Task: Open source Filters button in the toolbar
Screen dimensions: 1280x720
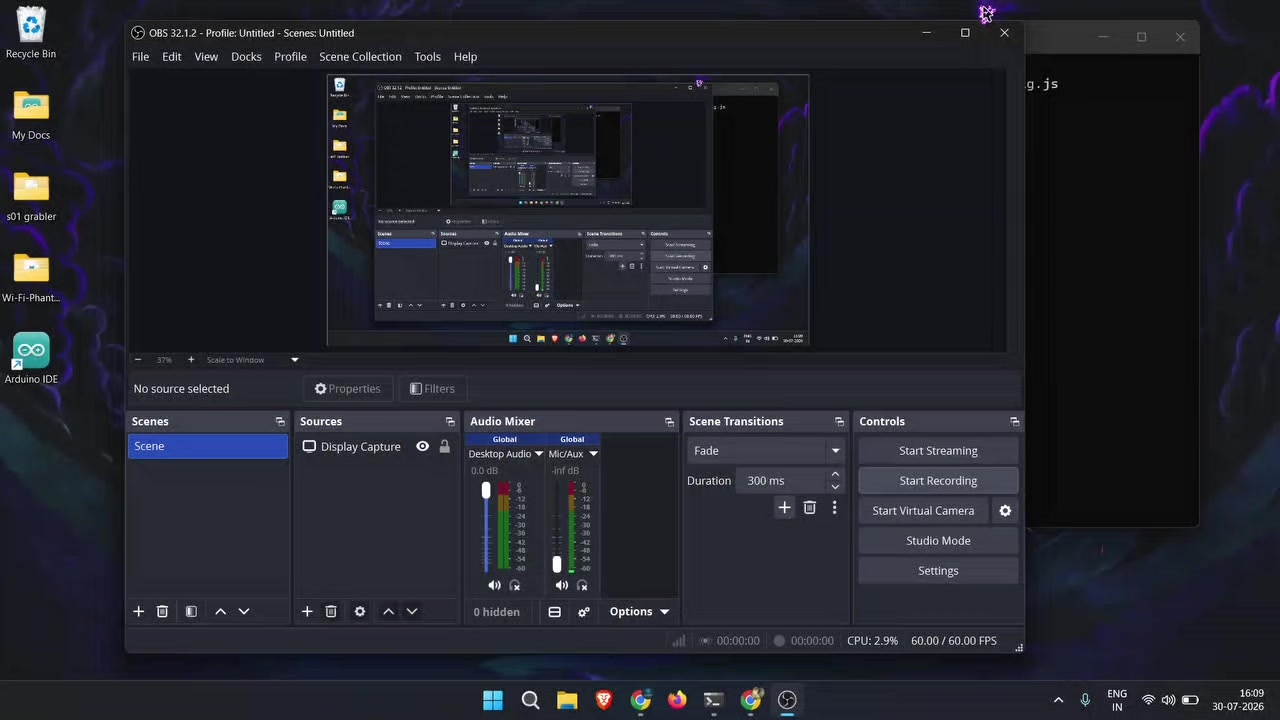Action: tap(432, 389)
